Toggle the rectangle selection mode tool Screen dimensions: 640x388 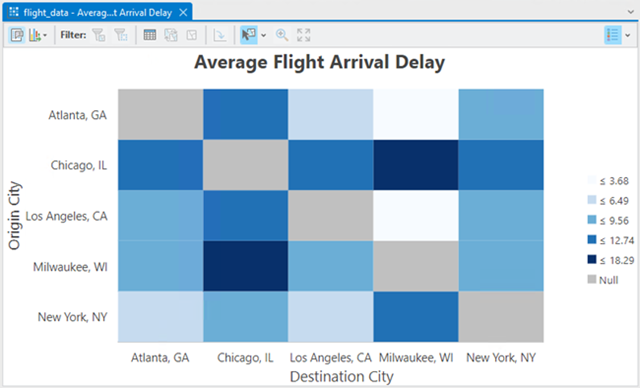(249, 35)
